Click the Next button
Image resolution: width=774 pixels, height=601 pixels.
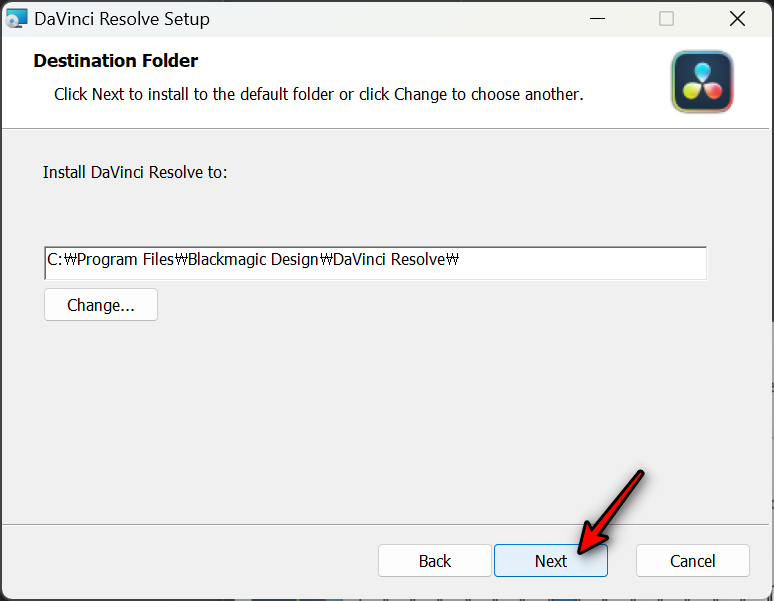[x=550, y=561]
